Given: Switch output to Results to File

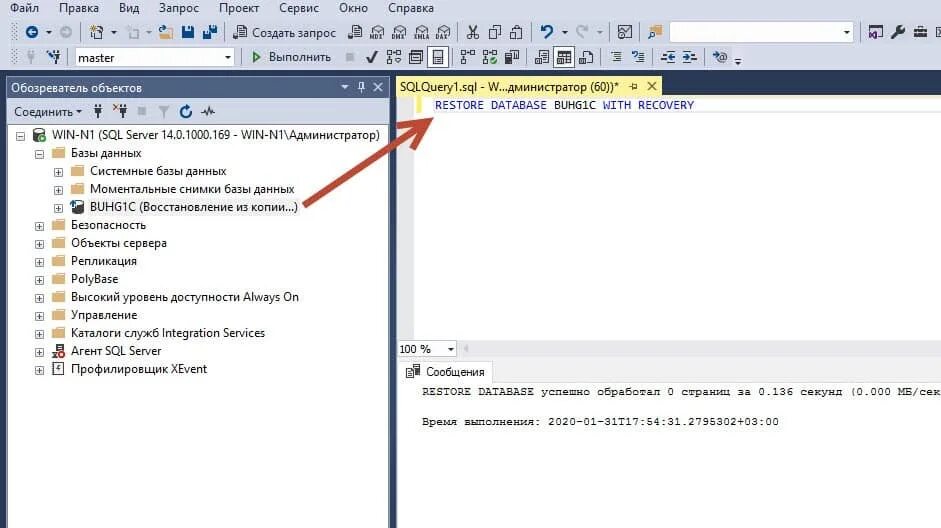Looking at the screenshot, I should (586, 57).
